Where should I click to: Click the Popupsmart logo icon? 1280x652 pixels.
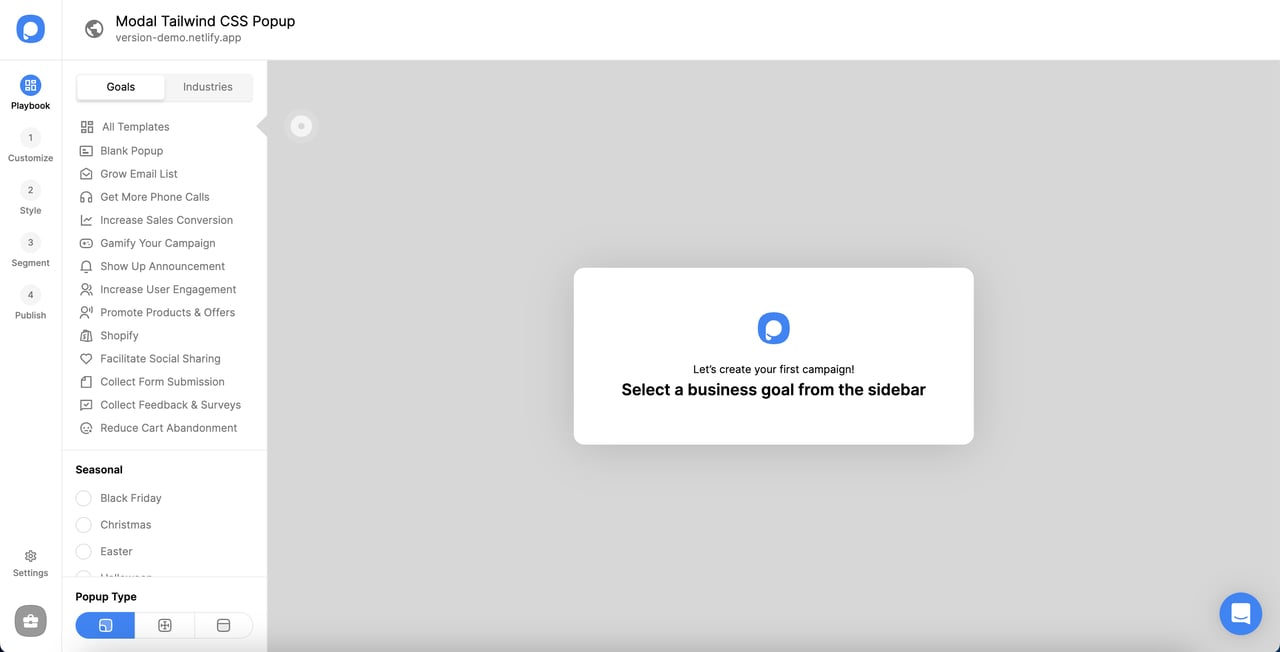(30, 29)
